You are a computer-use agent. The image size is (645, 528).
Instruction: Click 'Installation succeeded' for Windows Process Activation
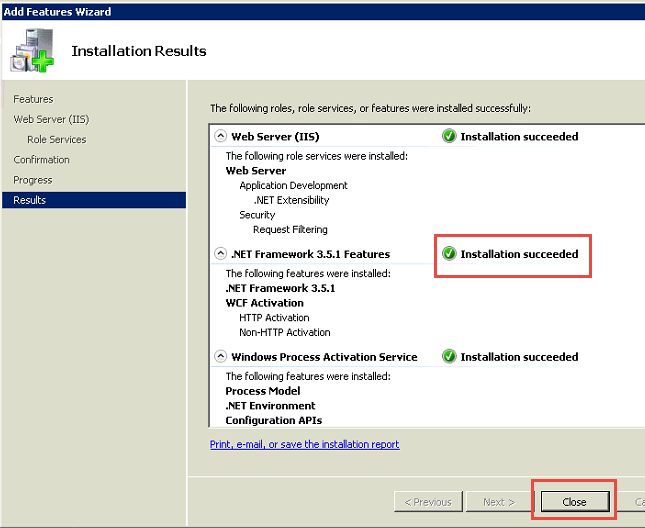pyautogui.click(x=519, y=357)
